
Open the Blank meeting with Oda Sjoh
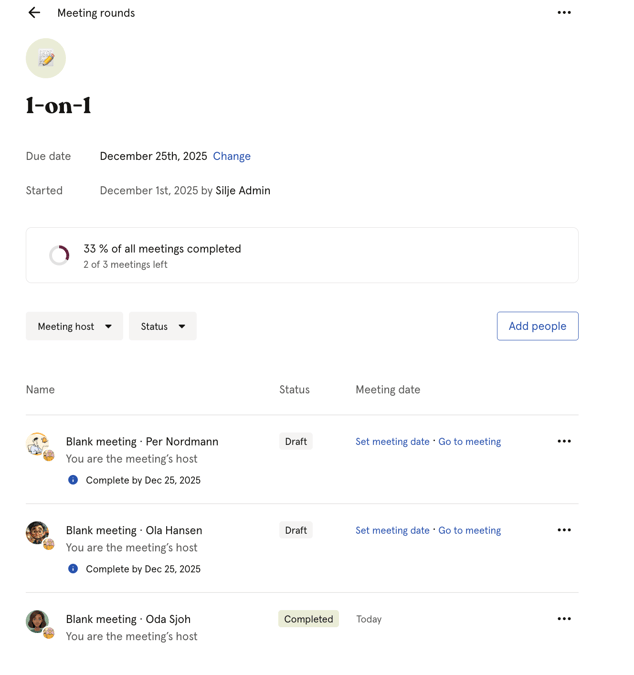tap(128, 619)
